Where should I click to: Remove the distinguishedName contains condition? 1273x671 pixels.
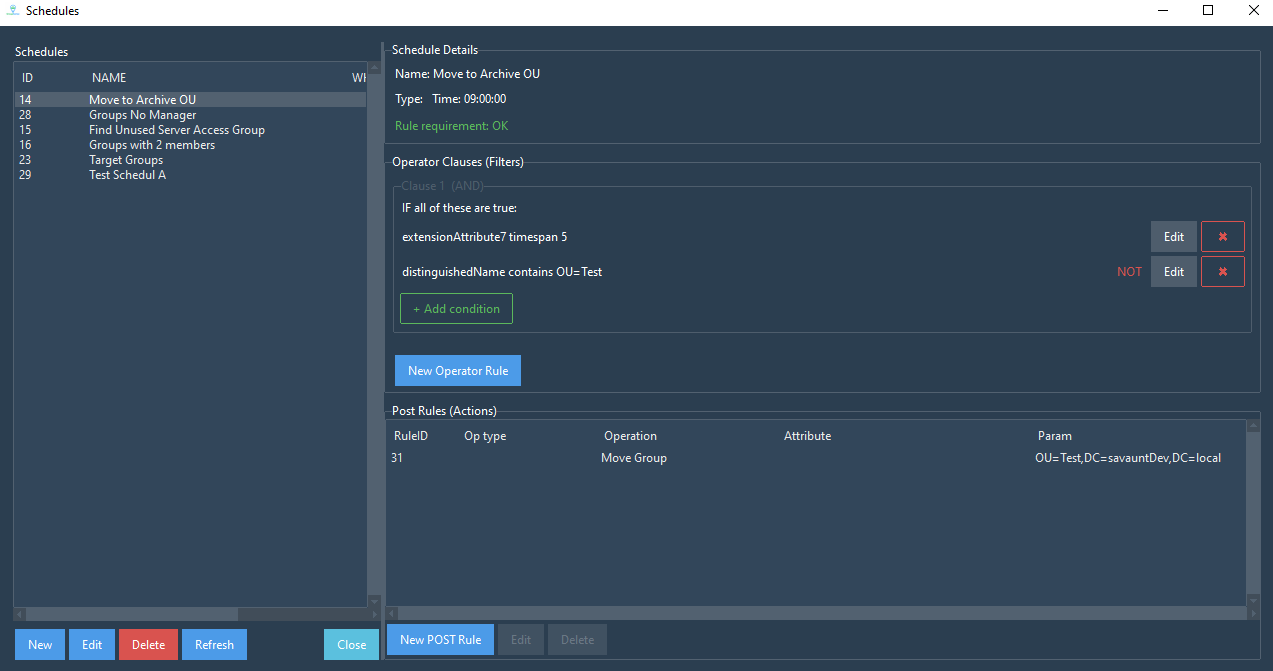coord(1222,272)
